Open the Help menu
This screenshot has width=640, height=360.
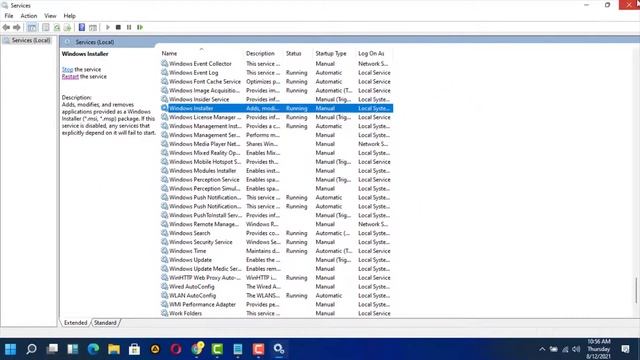coord(69,16)
